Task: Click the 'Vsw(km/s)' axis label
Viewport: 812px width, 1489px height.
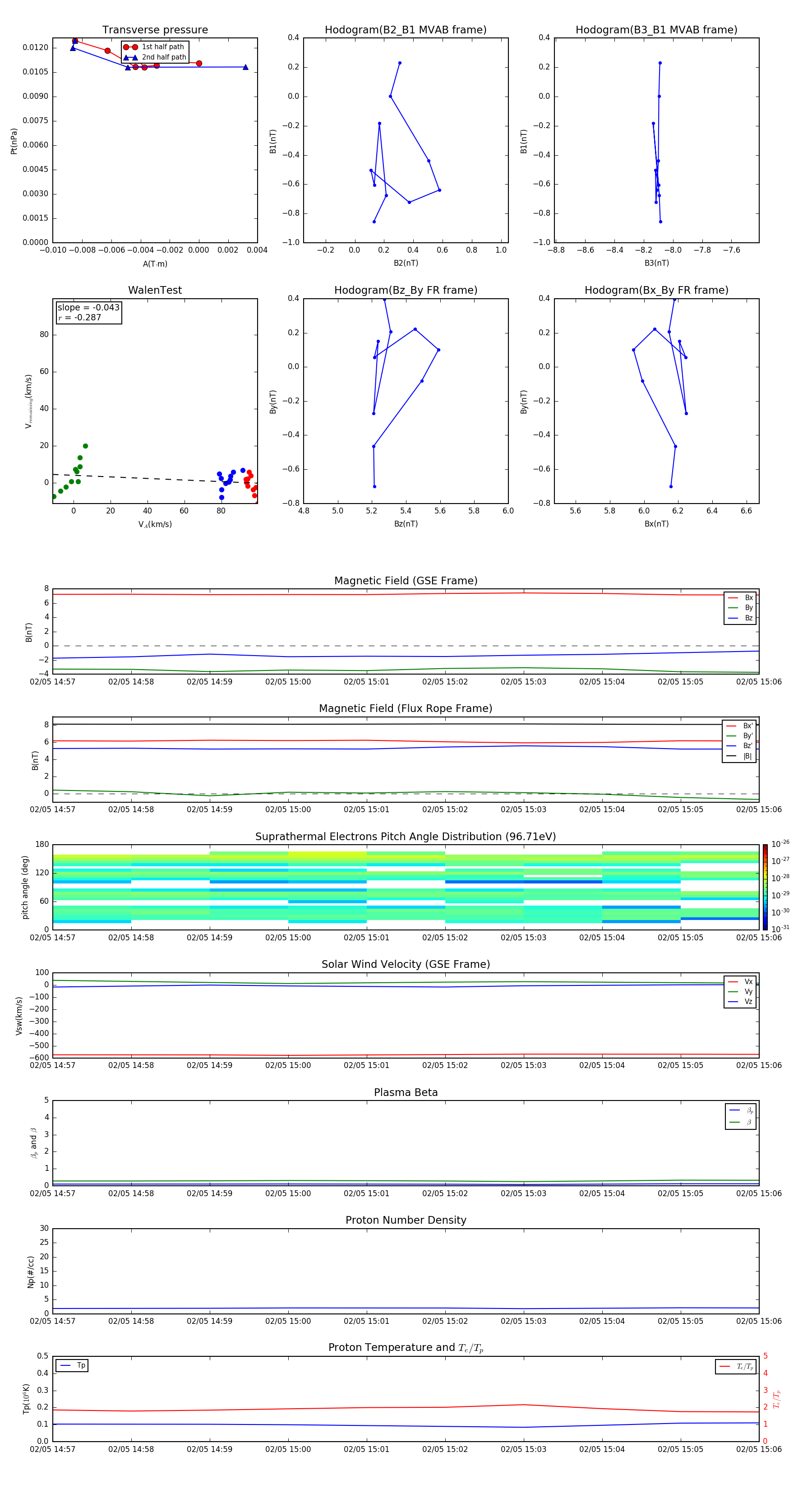Action: tap(19, 1016)
